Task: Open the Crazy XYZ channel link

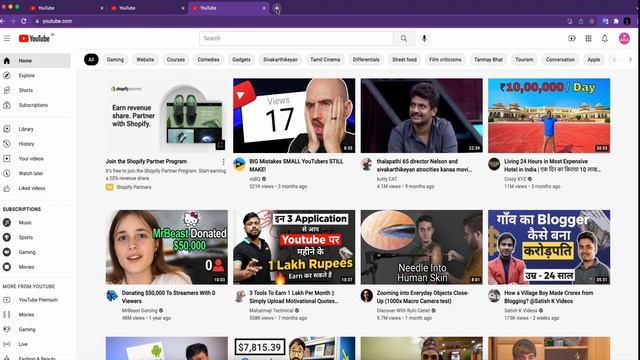Action: 515,179
